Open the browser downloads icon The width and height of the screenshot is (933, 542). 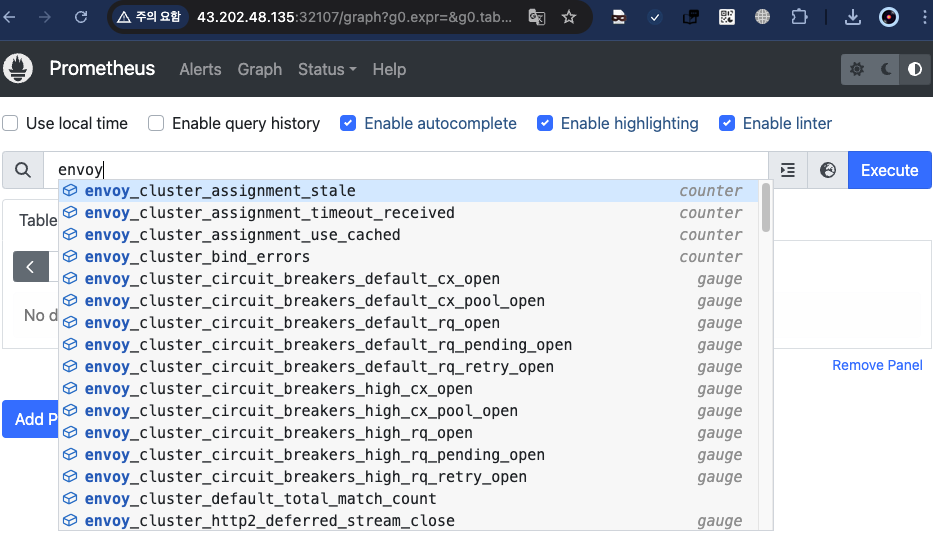click(x=853, y=17)
